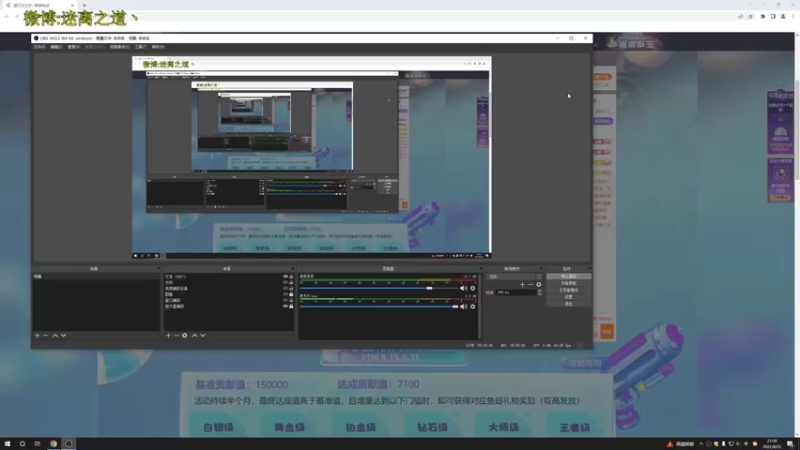Open the Windows Start menu
Viewport: 800px width, 450px height.
[7, 443]
